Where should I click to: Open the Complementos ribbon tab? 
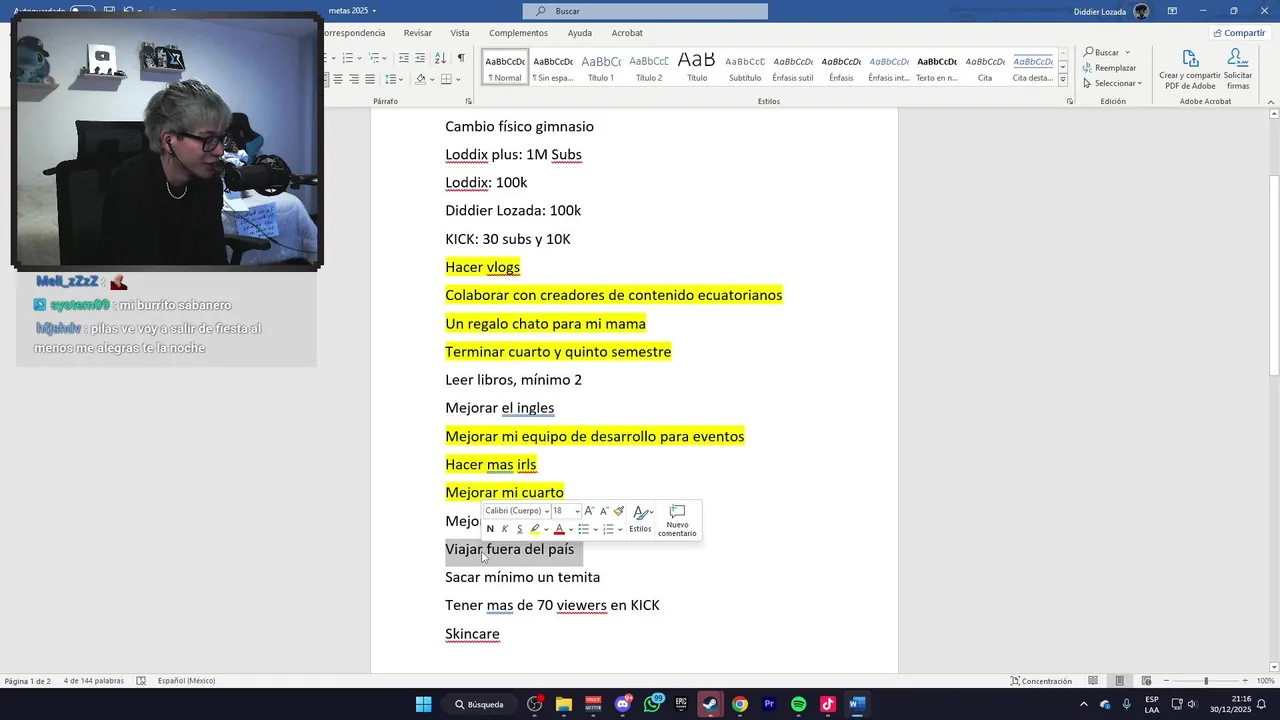point(518,33)
